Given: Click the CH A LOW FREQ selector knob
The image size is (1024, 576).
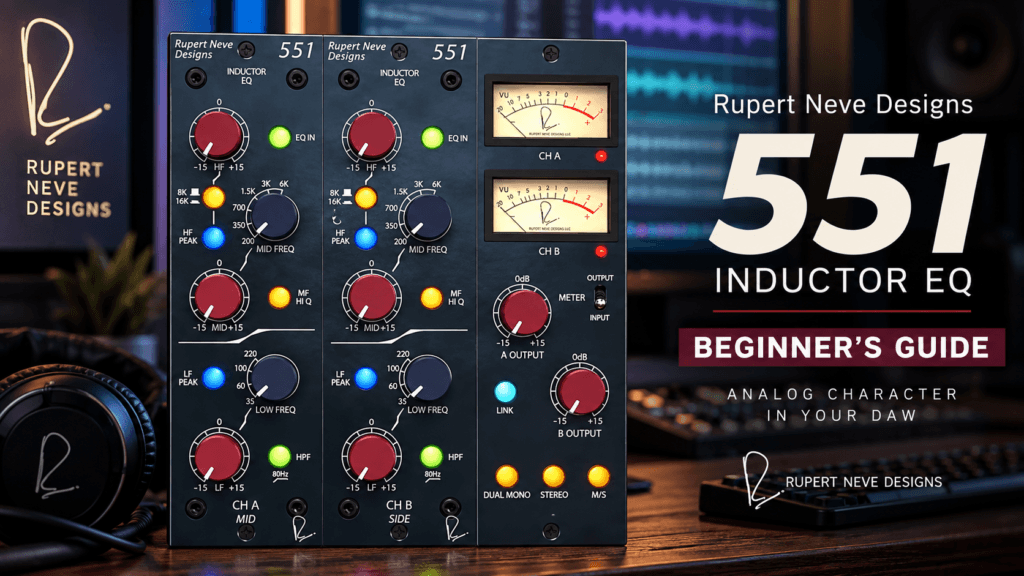Looking at the screenshot, I should click(273, 377).
